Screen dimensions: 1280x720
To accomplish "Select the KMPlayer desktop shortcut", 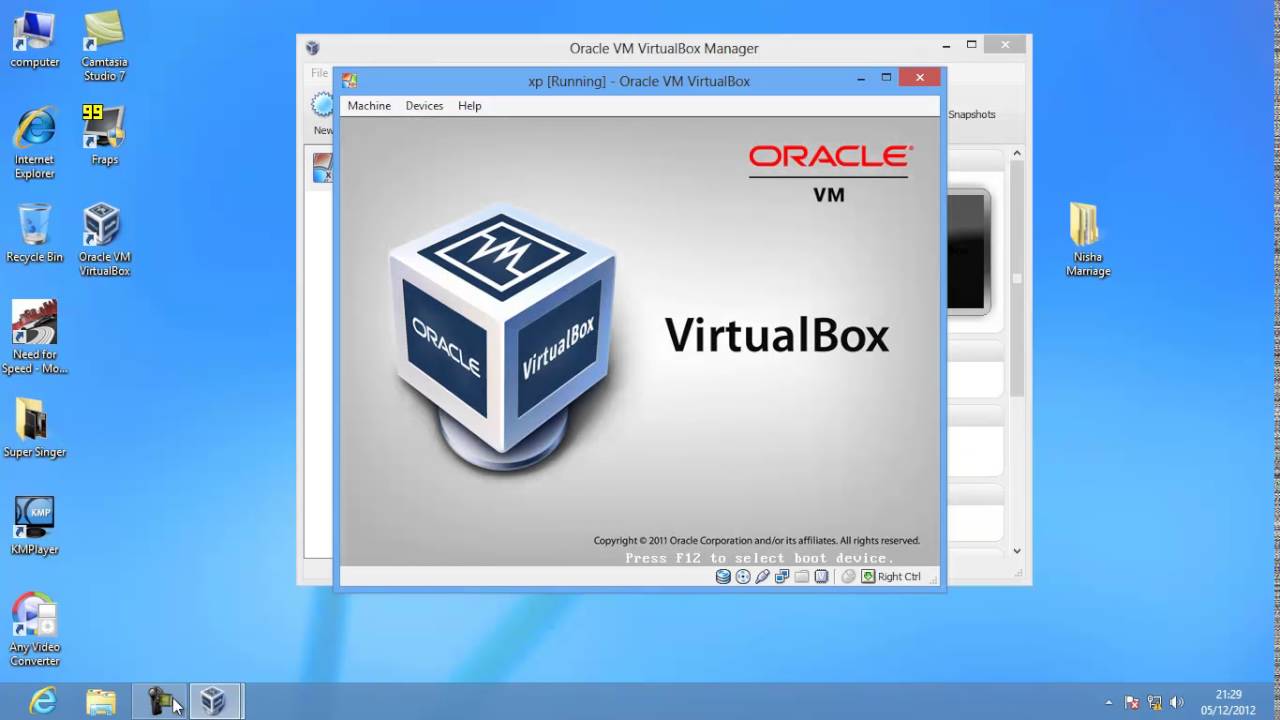I will [35, 526].
